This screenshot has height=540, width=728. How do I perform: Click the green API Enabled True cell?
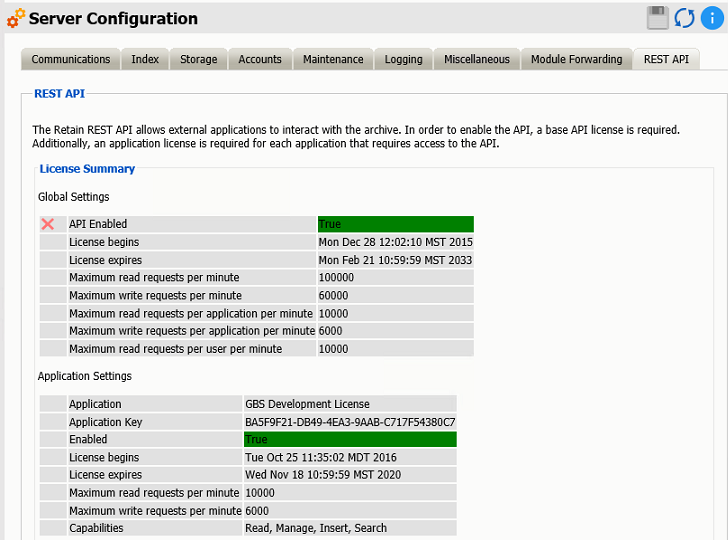[x=395, y=224]
